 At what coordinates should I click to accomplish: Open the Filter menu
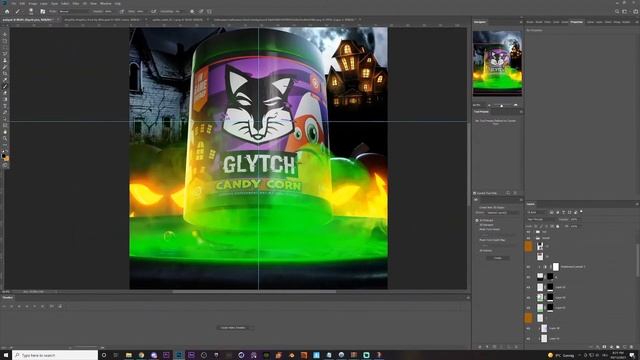(x=76, y=3)
